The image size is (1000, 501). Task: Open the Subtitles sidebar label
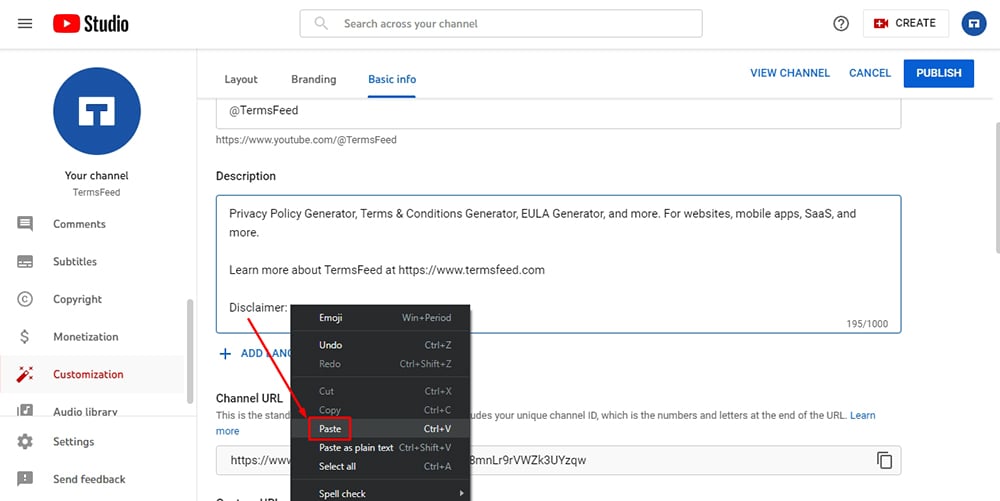75,262
